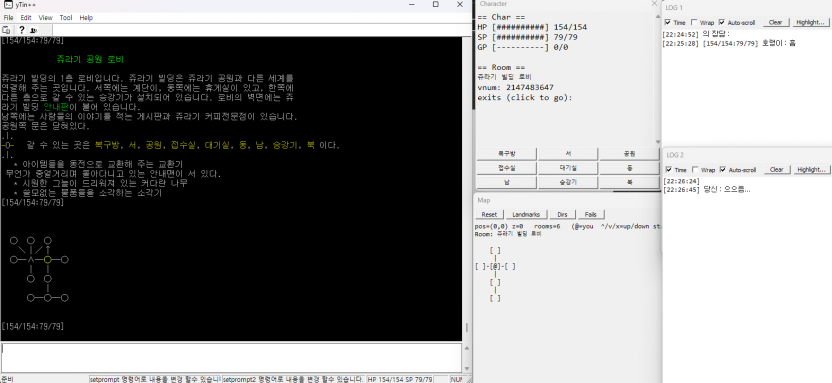This screenshot has width=832, height=383.
Task: Click the 남 exit button
Action: [506, 182]
